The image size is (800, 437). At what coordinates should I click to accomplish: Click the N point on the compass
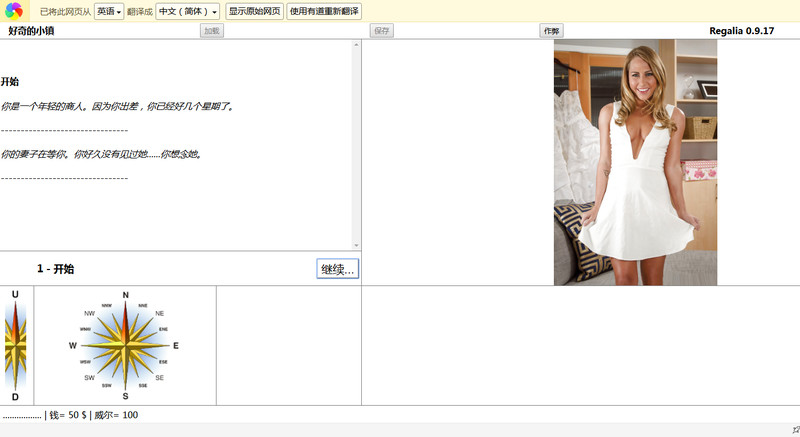(x=125, y=296)
